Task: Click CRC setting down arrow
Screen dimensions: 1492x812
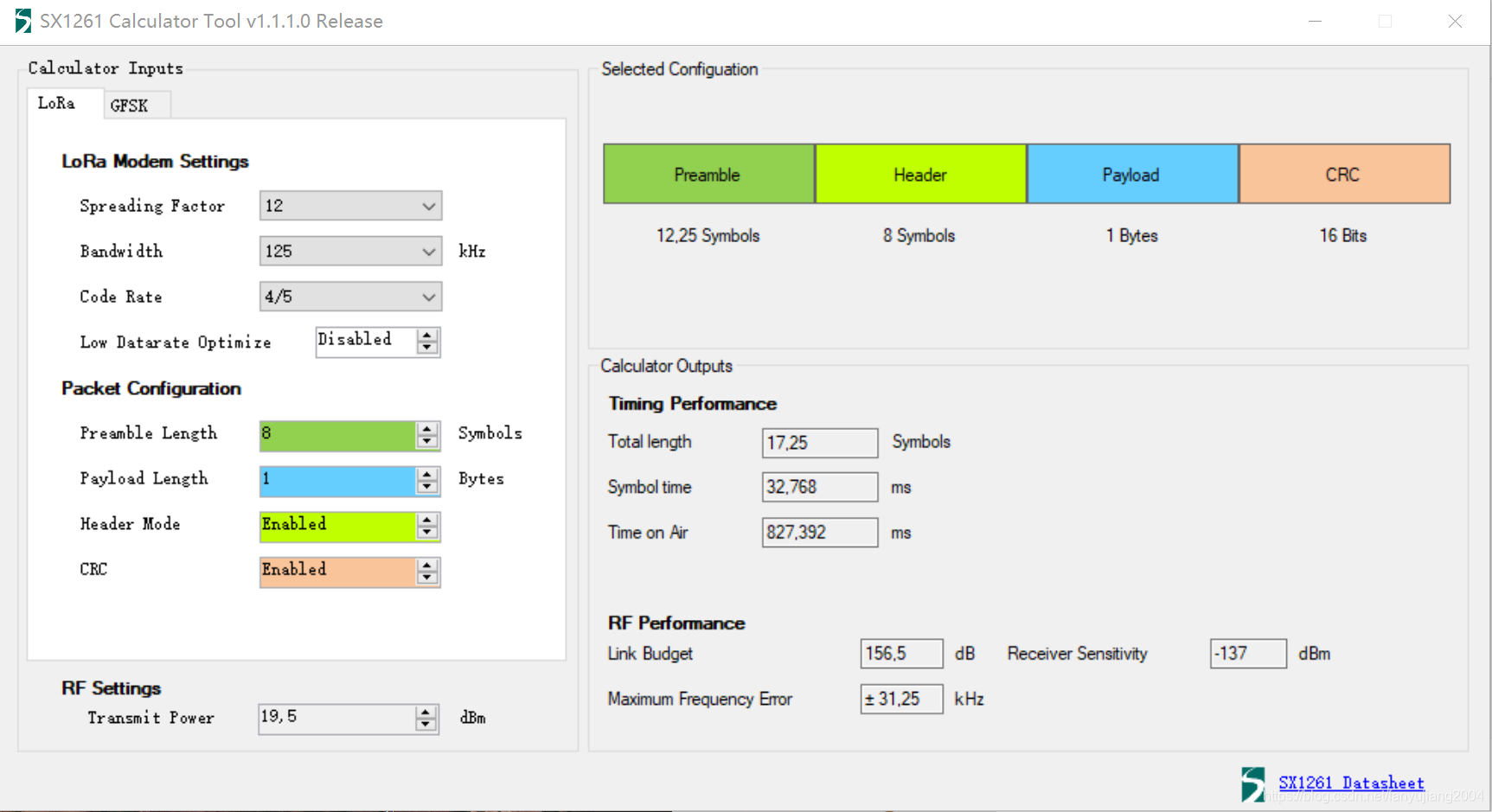Action: click(x=427, y=579)
